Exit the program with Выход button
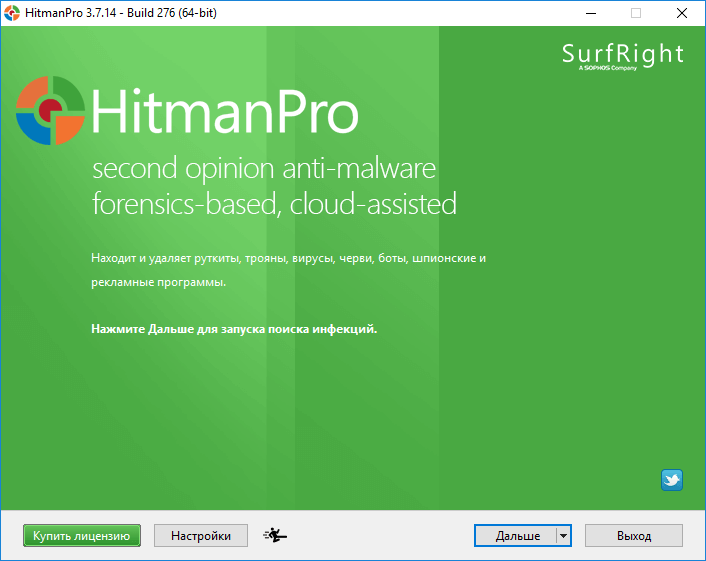This screenshot has width=706, height=561. click(634, 536)
